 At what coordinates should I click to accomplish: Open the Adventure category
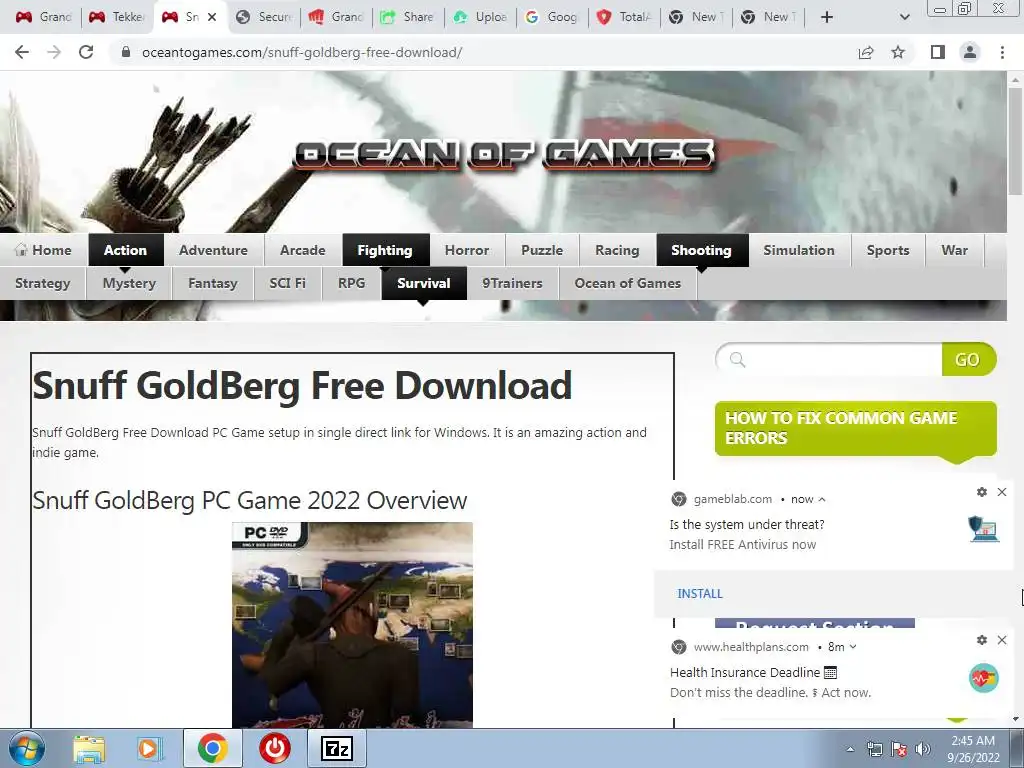point(214,250)
